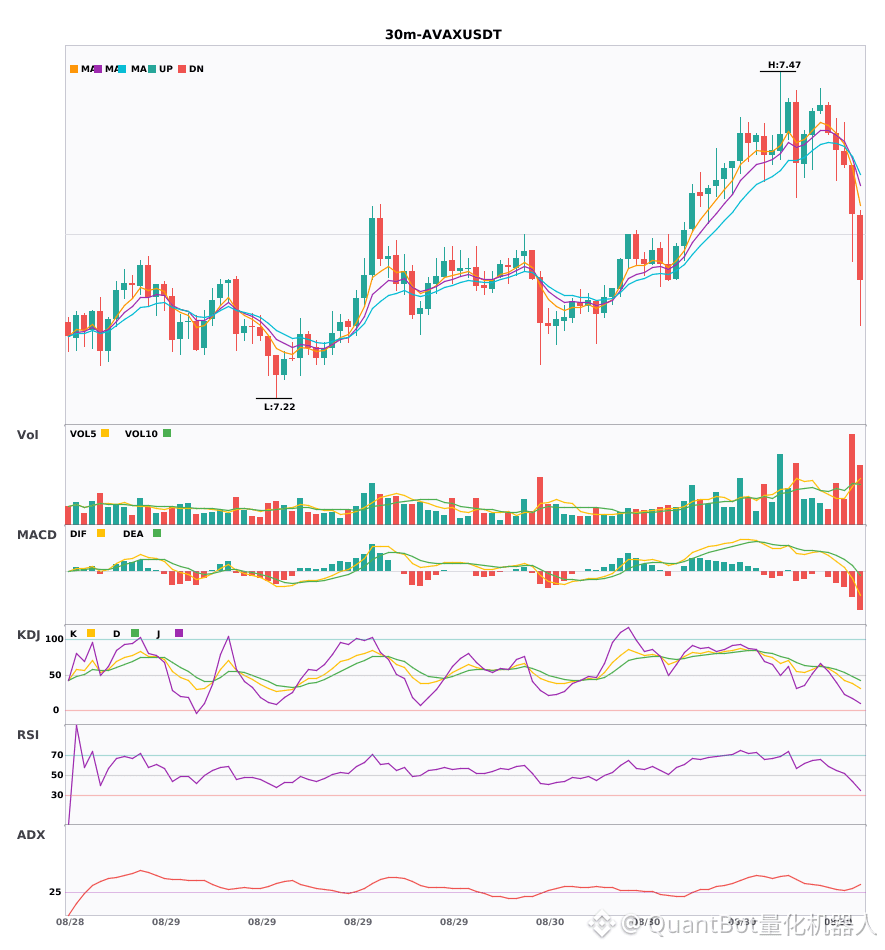Screen dimensions: 885x950
Task: Click the 08/28 date axis label
Action: coord(70,922)
